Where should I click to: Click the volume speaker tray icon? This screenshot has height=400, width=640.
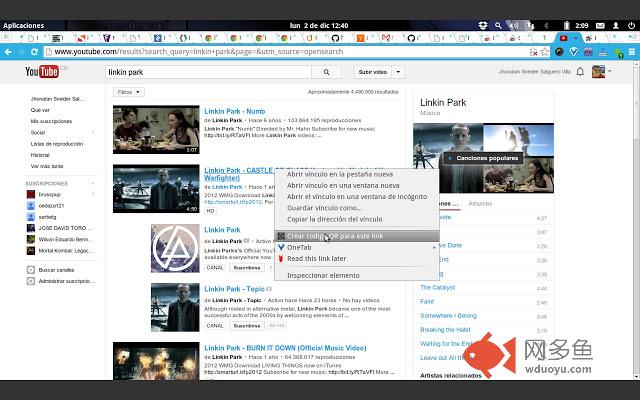point(513,25)
